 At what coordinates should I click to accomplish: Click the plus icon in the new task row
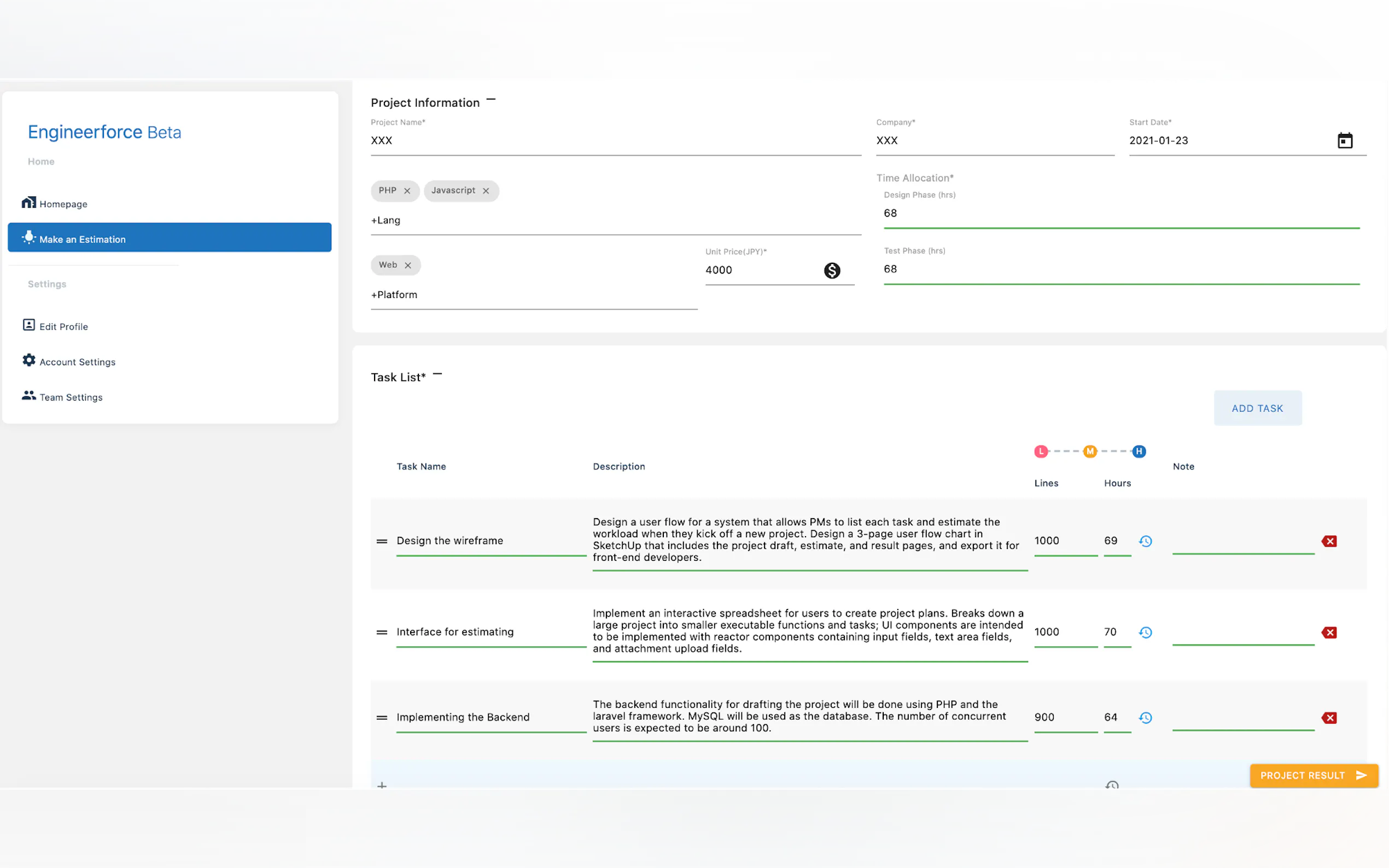click(x=382, y=785)
